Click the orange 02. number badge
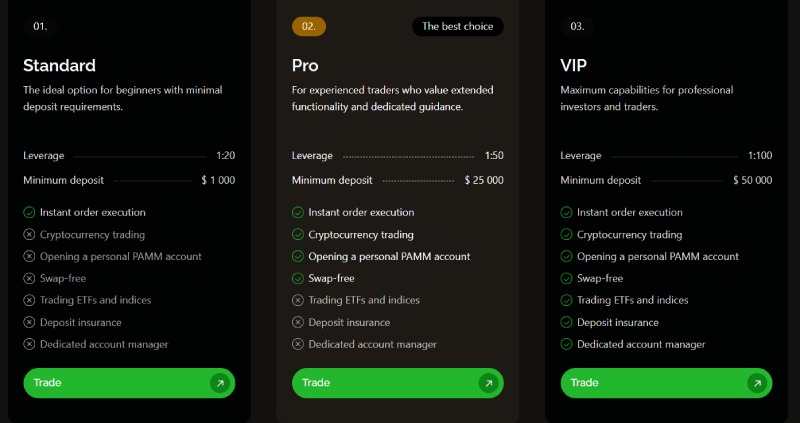Screen dimensions: 800x423 [x=309, y=27]
